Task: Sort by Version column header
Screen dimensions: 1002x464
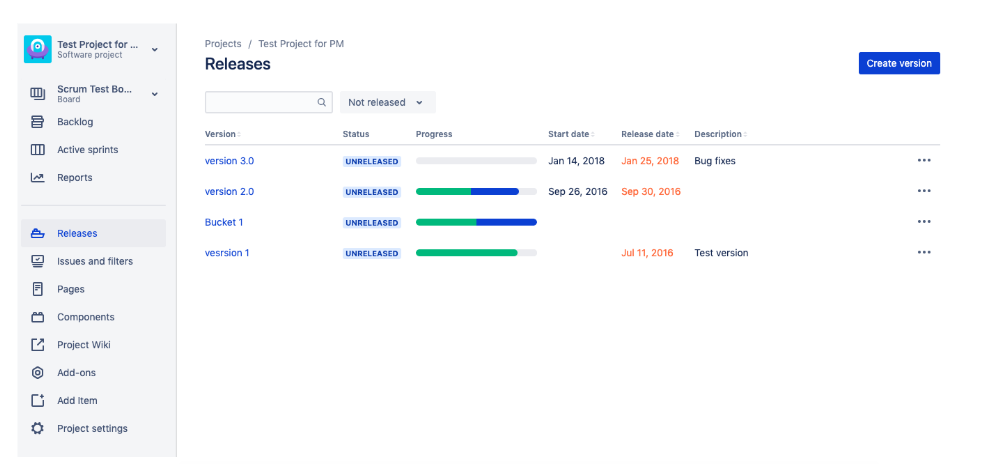Action: tap(222, 134)
